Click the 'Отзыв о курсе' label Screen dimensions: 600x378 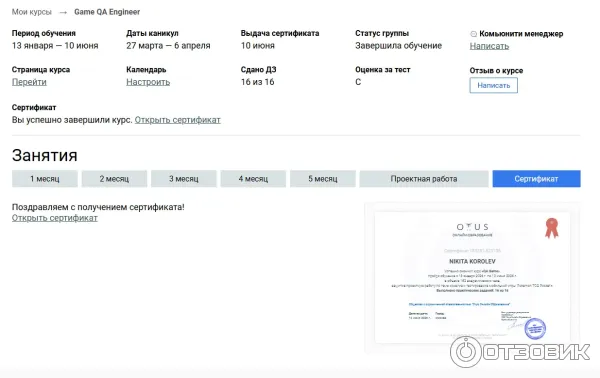496,70
